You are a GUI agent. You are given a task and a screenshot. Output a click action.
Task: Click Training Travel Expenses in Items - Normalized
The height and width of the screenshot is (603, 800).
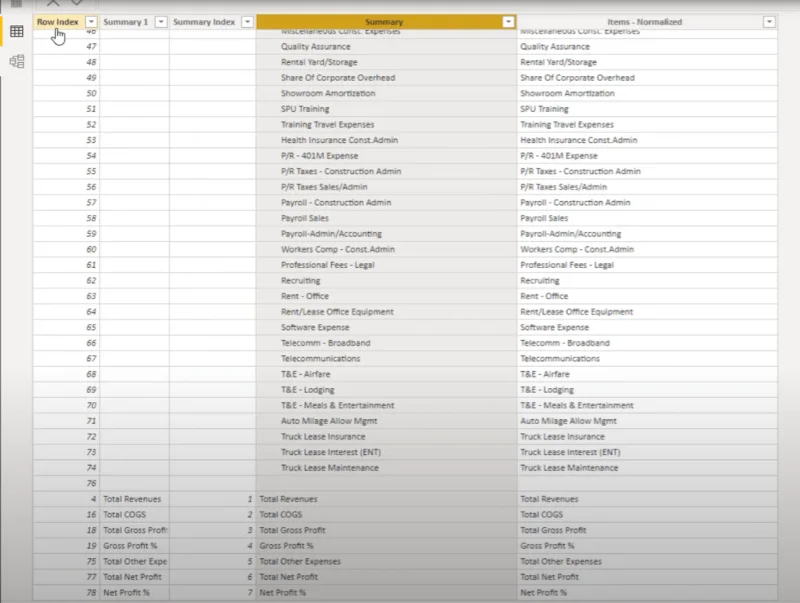point(566,124)
